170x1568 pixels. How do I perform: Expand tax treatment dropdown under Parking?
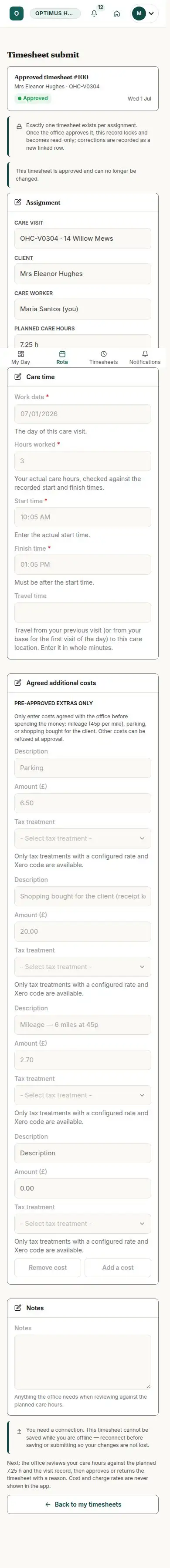click(83, 838)
